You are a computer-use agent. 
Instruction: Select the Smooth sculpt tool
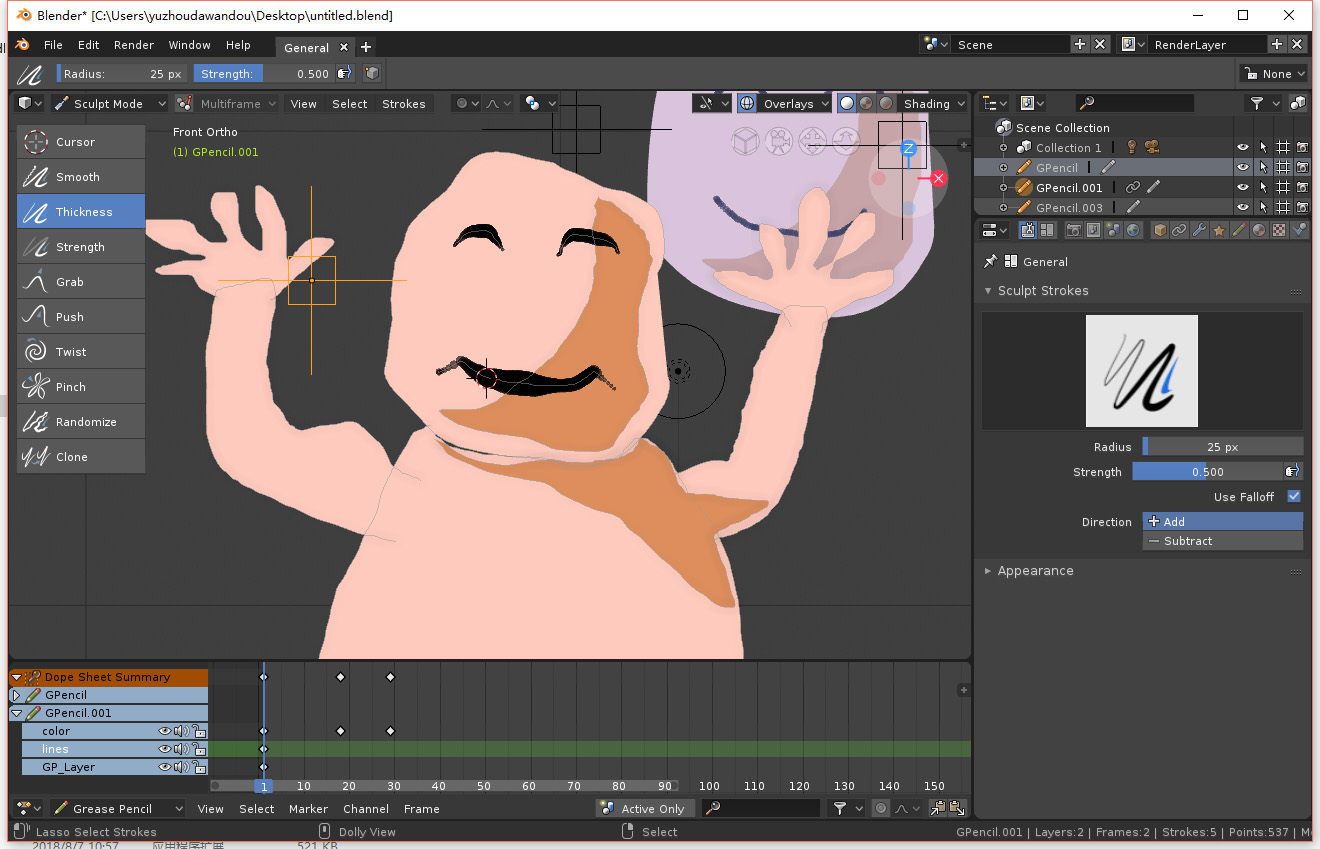click(x=80, y=177)
